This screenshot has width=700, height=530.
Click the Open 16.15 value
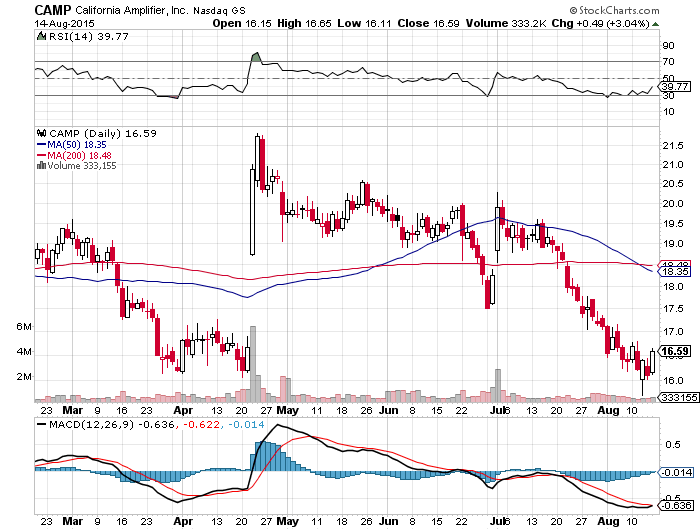click(x=242, y=23)
